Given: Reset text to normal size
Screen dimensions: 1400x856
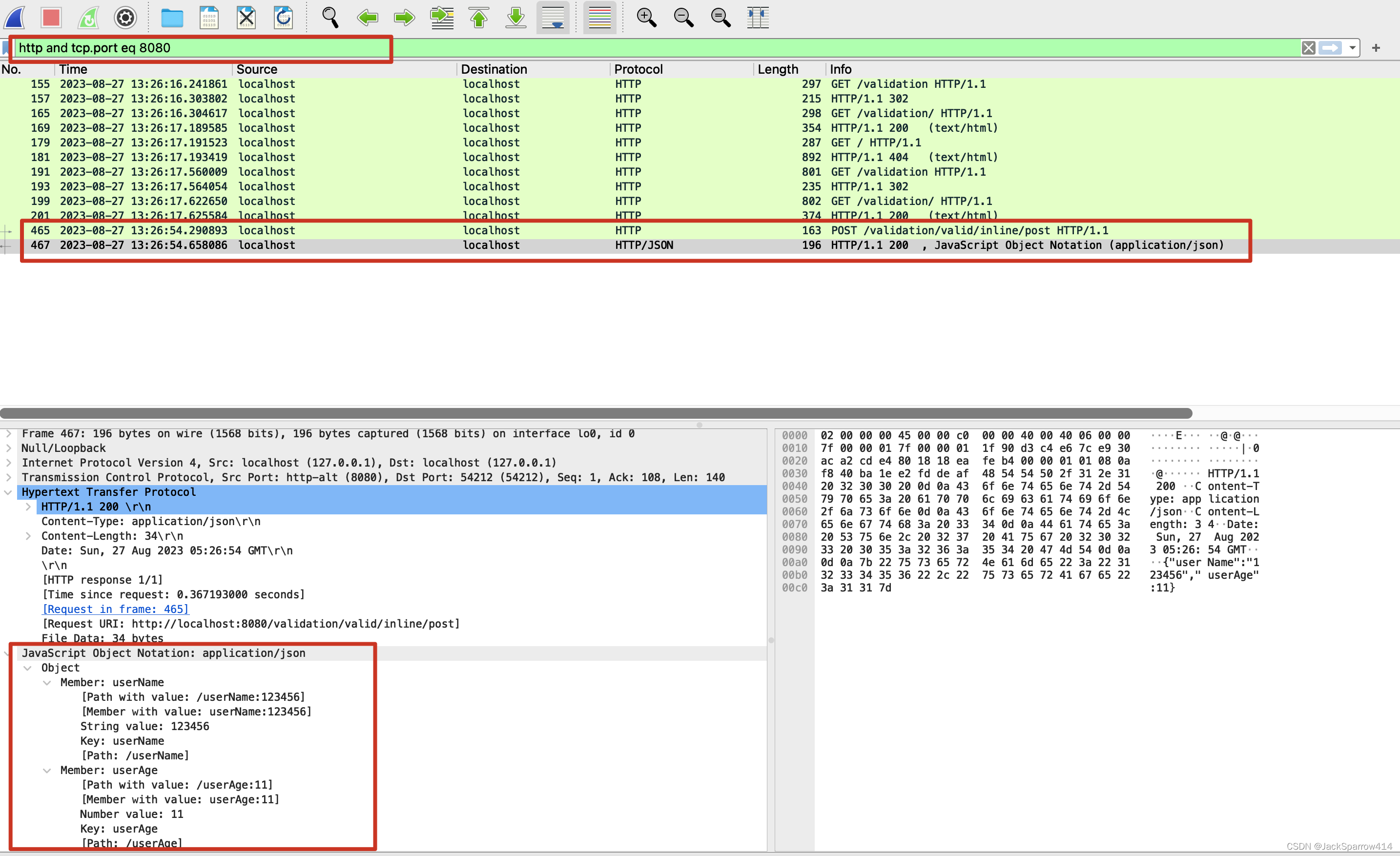Looking at the screenshot, I should tap(721, 18).
